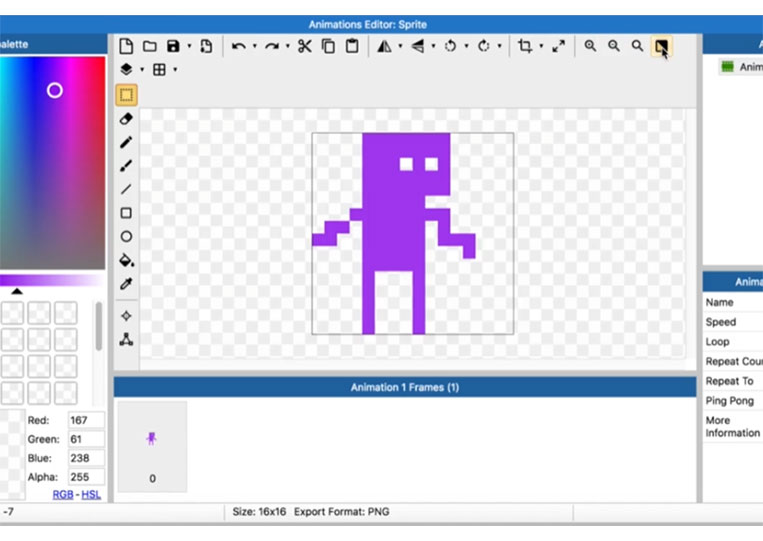Select frame 0 thumbnail

(x=152, y=447)
